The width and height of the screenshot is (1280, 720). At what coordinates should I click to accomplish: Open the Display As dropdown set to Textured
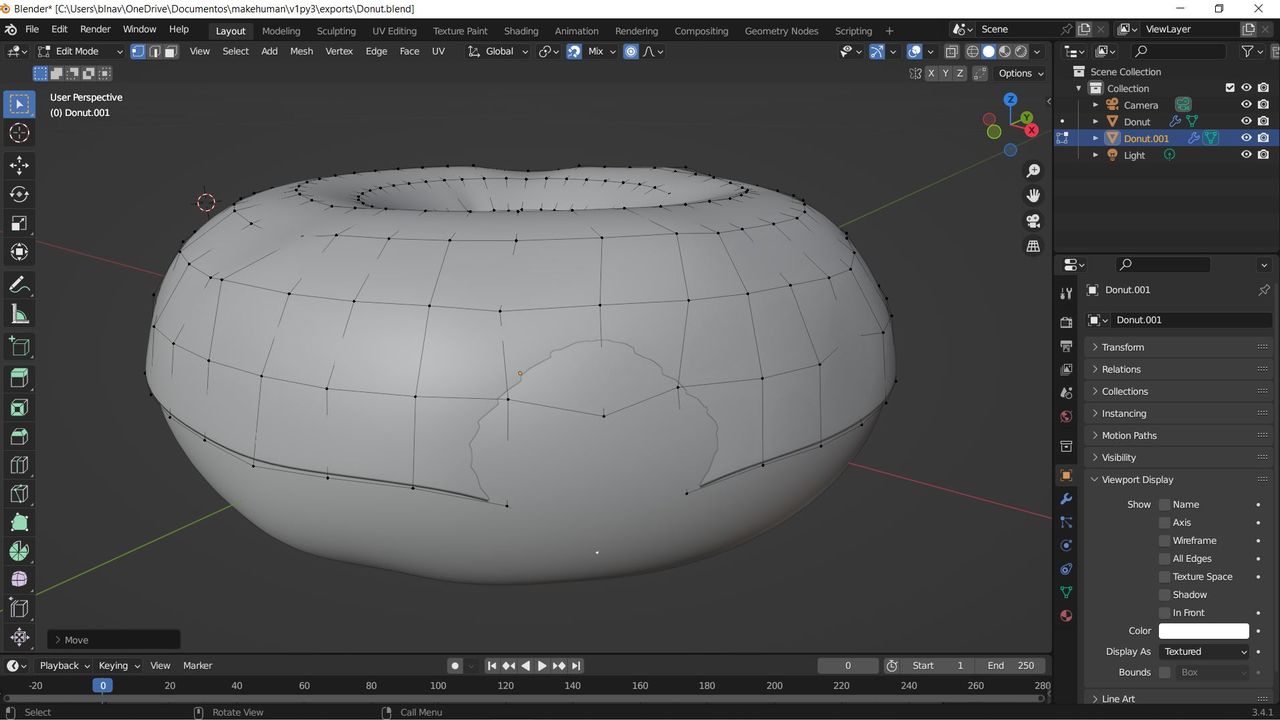pyautogui.click(x=1205, y=651)
